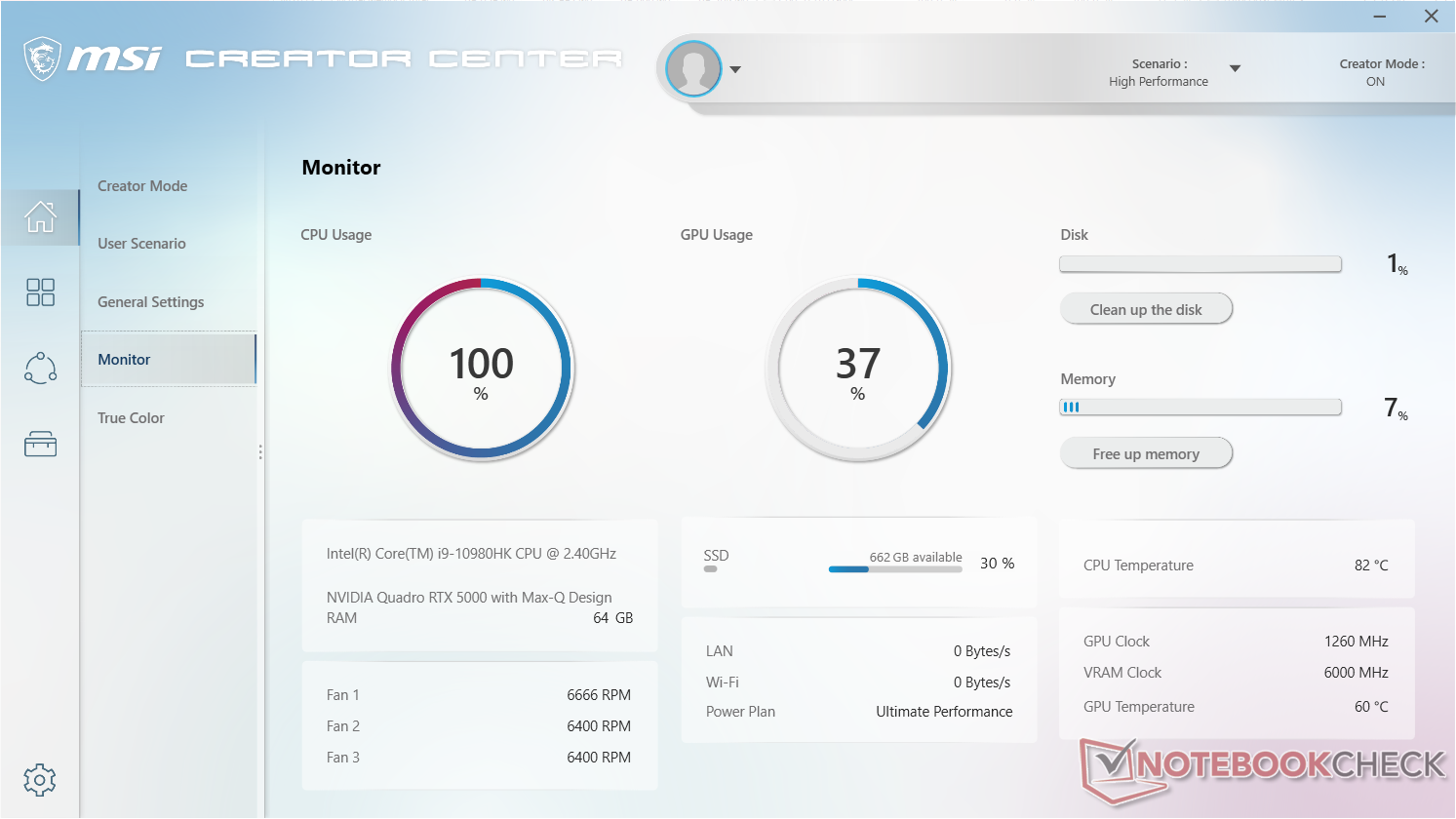Click the Disk usage progress bar
Viewport: 1456px width, 819px height.
point(1200,263)
